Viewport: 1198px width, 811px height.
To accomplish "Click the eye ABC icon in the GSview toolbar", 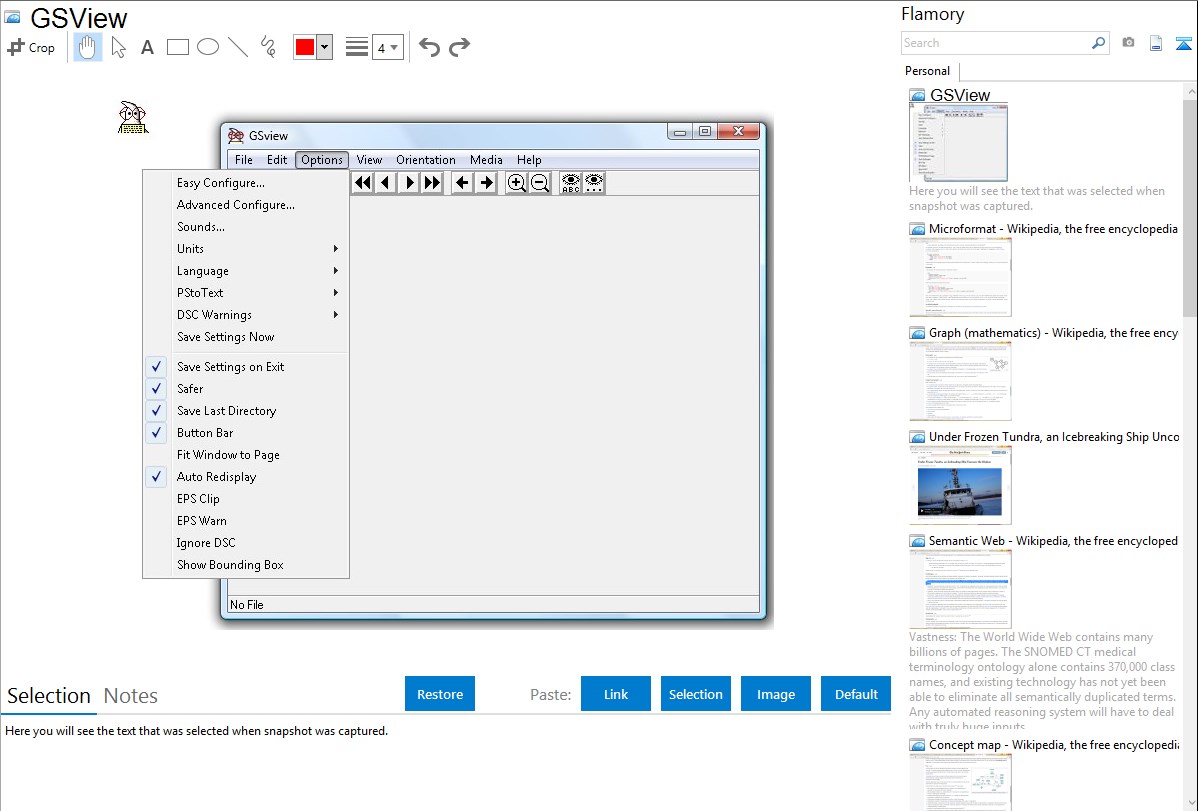I will click(571, 183).
